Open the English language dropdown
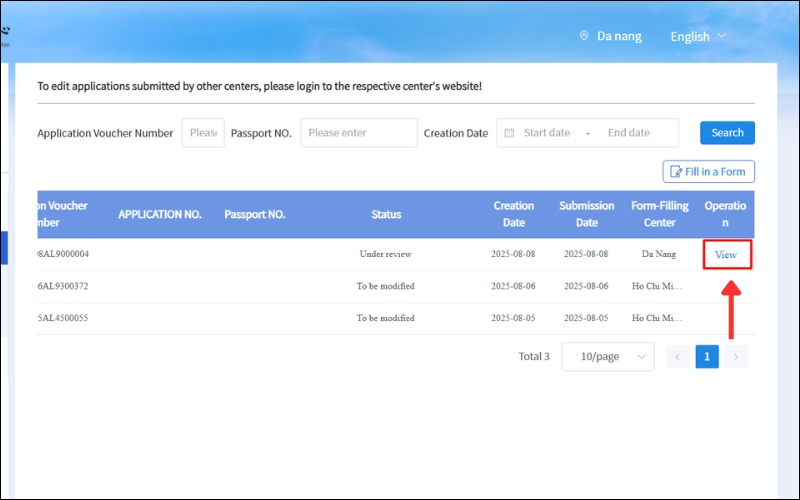Viewport: 800px width, 500px height. point(698,36)
